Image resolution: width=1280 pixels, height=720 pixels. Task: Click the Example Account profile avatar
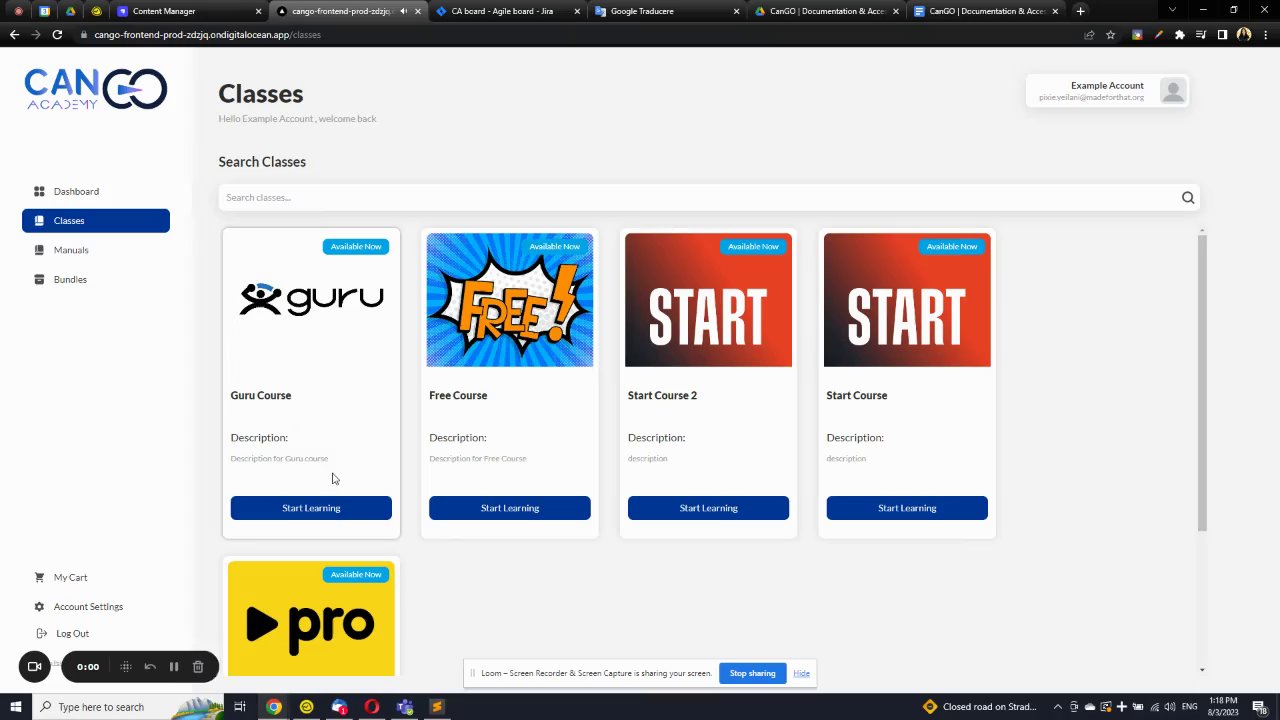tap(1172, 91)
